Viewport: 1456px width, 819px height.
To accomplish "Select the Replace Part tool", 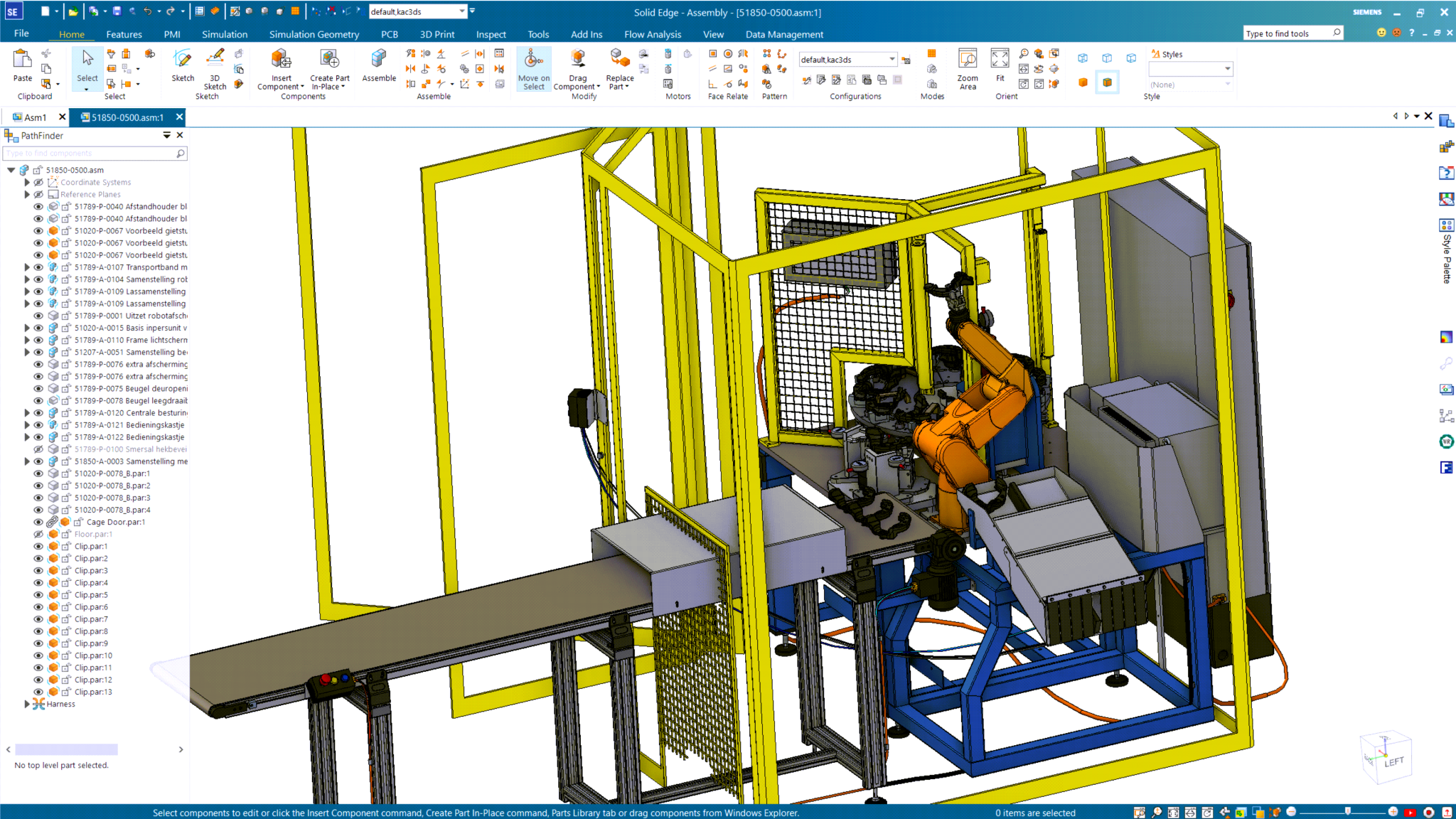I will click(x=619, y=68).
